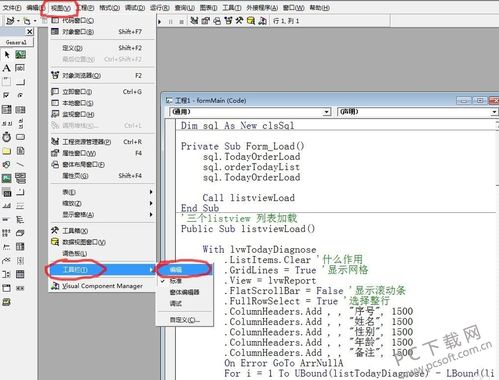Click the End (stop) button in the toolbar
The width and height of the screenshot is (499, 380).
click(182, 21)
